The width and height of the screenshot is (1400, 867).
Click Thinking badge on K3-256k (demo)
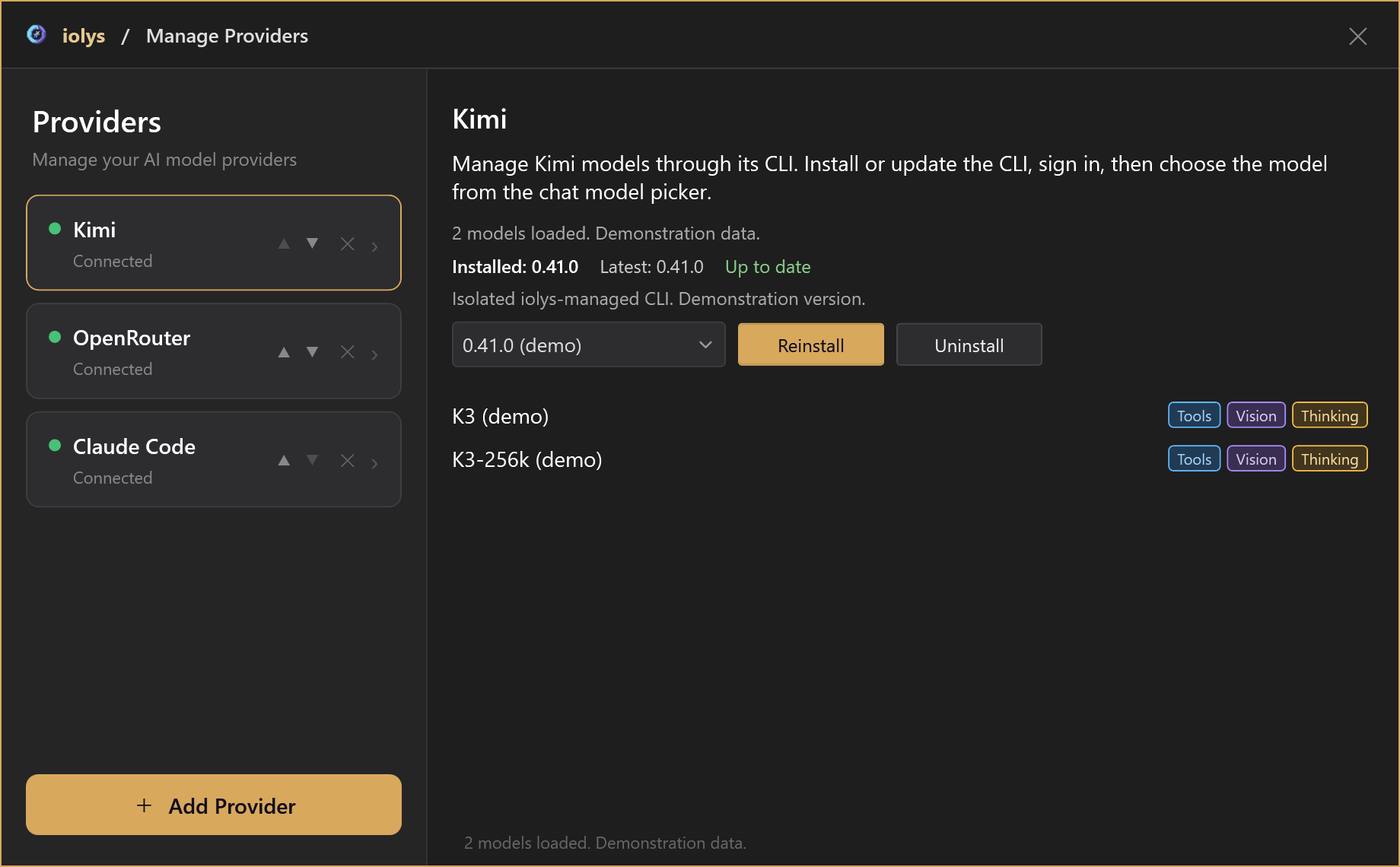pos(1330,459)
